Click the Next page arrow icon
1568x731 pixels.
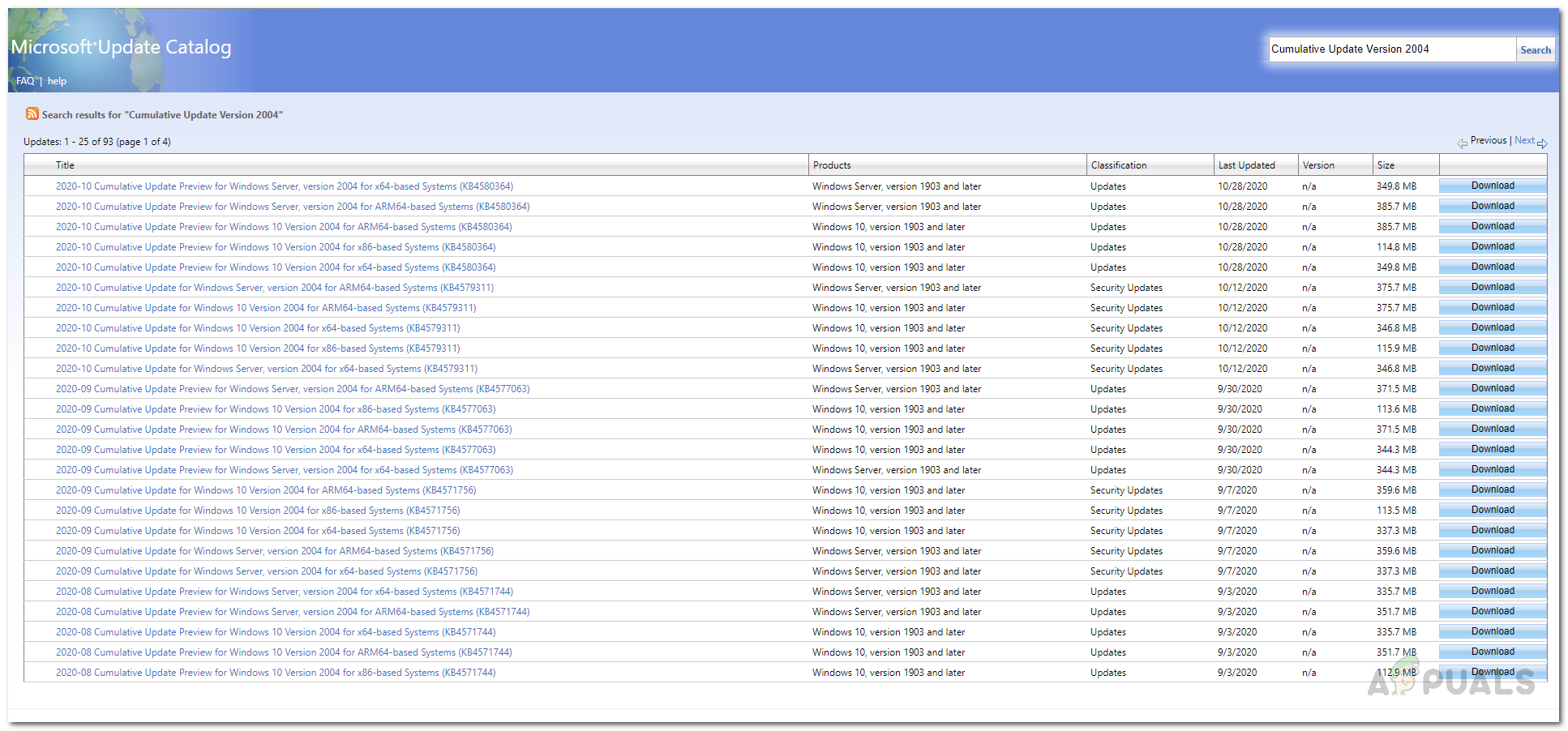point(1542,143)
